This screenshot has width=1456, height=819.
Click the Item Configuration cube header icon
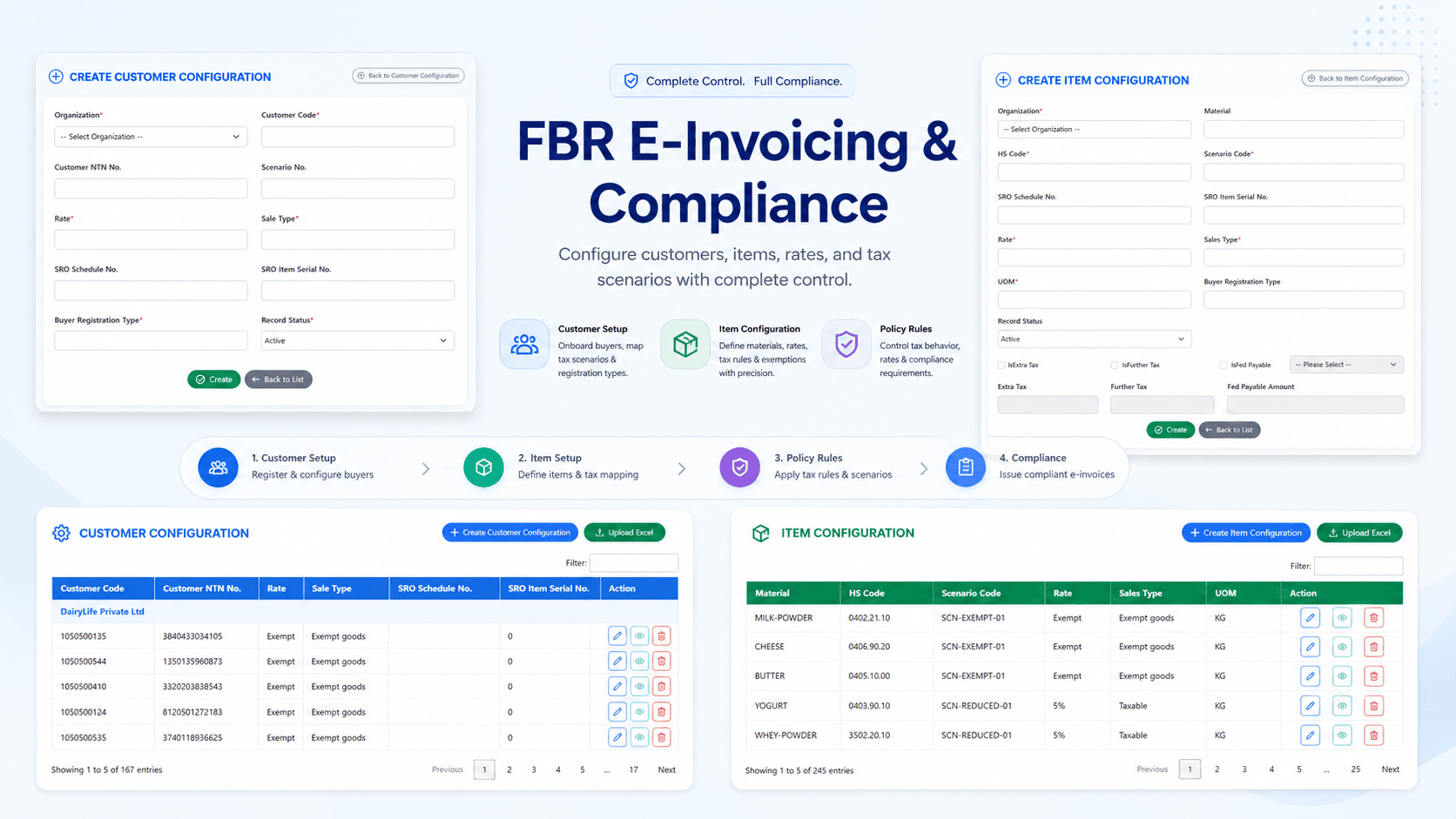point(761,534)
